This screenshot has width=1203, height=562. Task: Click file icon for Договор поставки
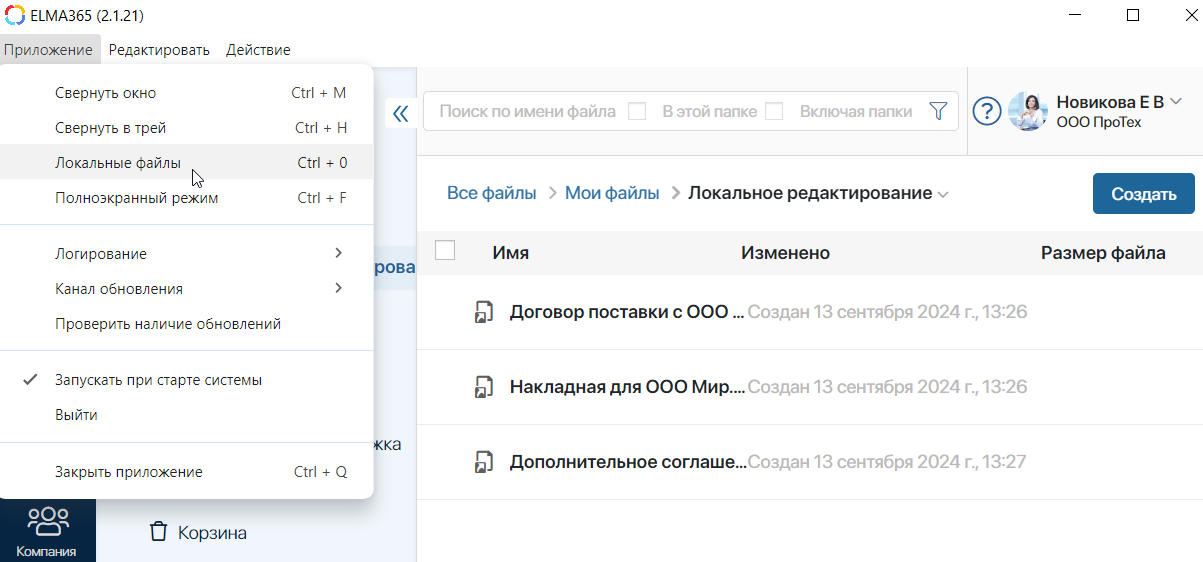click(x=484, y=312)
